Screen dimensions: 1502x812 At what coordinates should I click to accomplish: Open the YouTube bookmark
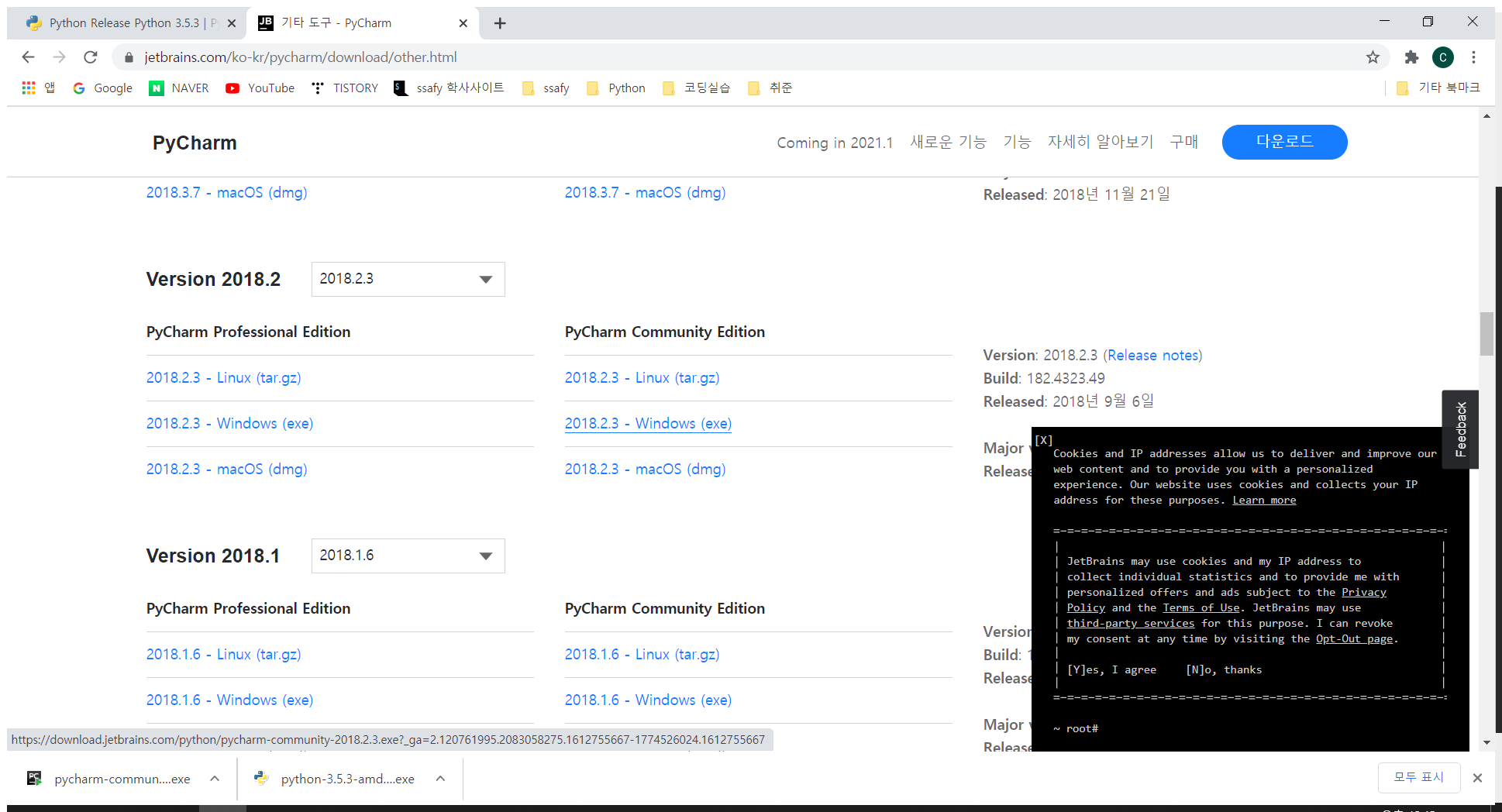(260, 88)
